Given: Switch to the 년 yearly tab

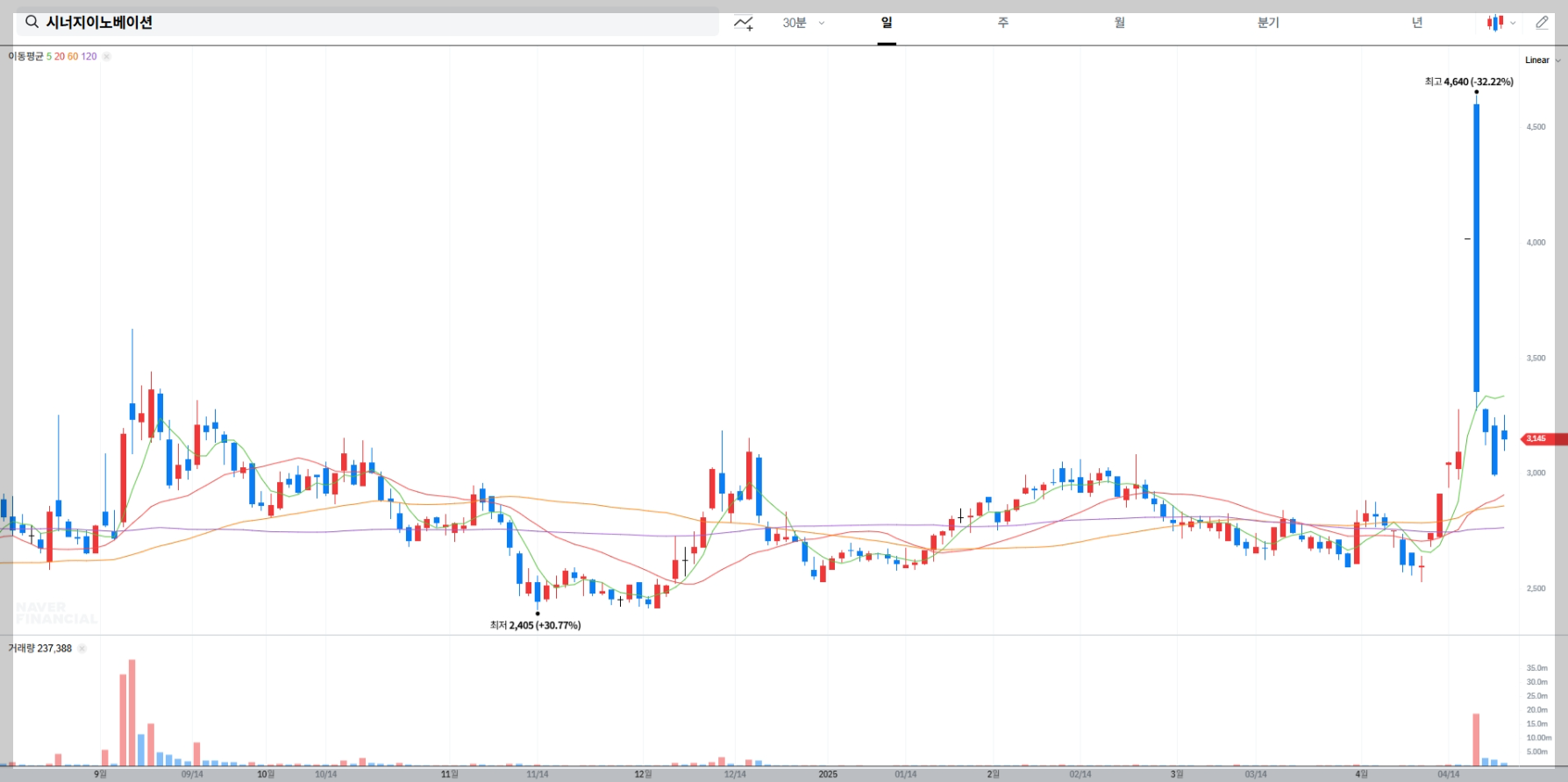Looking at the screenshot, I should pos(1417,23).
